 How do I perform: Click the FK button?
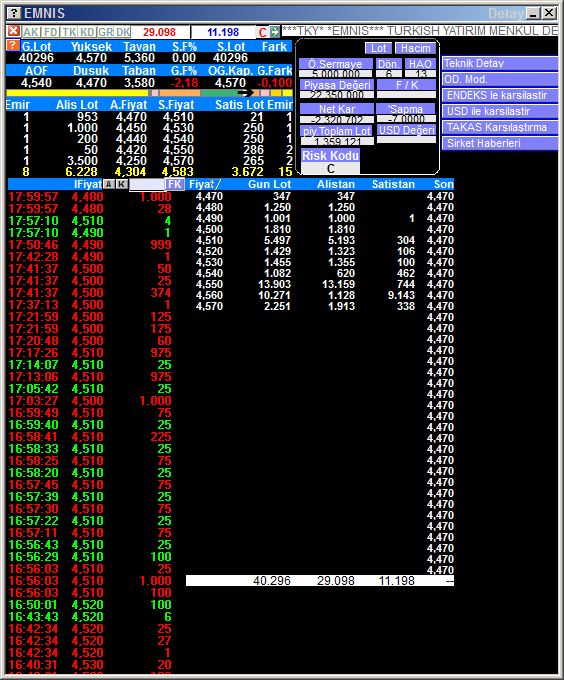click(175, 184)
